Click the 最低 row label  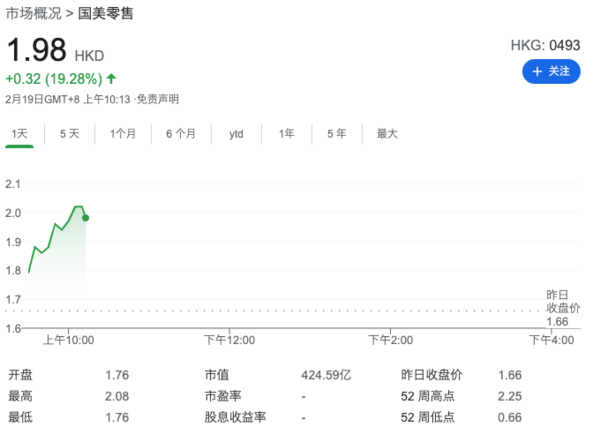(x=21, y=417)
